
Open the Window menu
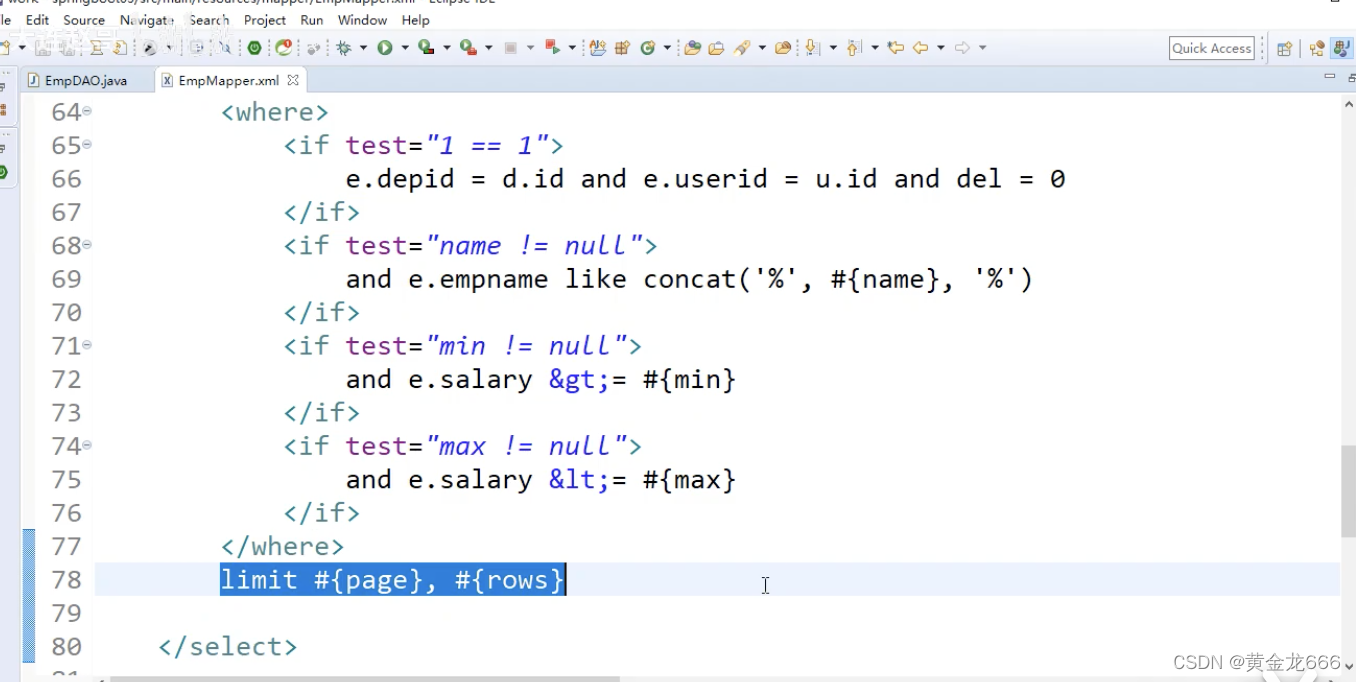[362, 20]
